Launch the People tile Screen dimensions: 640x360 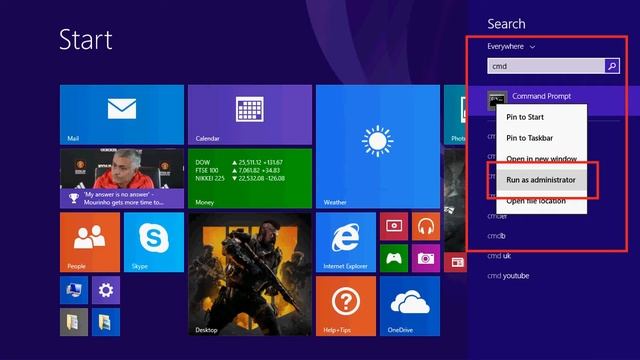[90, 242]
